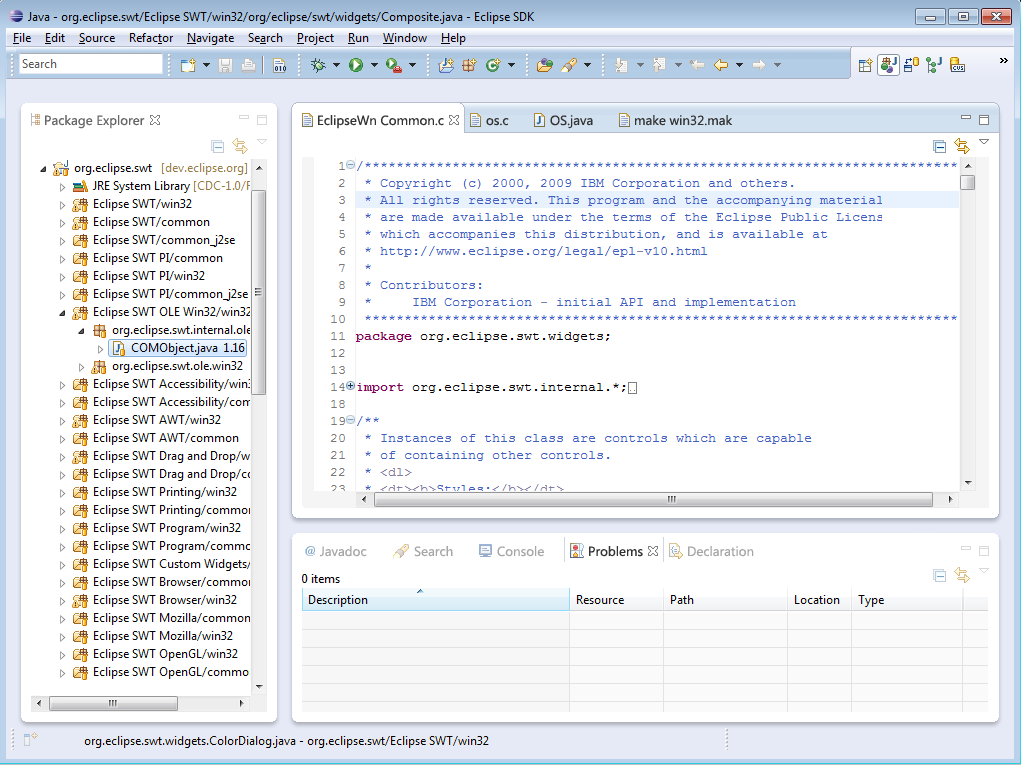Open Run configurations dropdown arrow

click(x=374, y=65)
